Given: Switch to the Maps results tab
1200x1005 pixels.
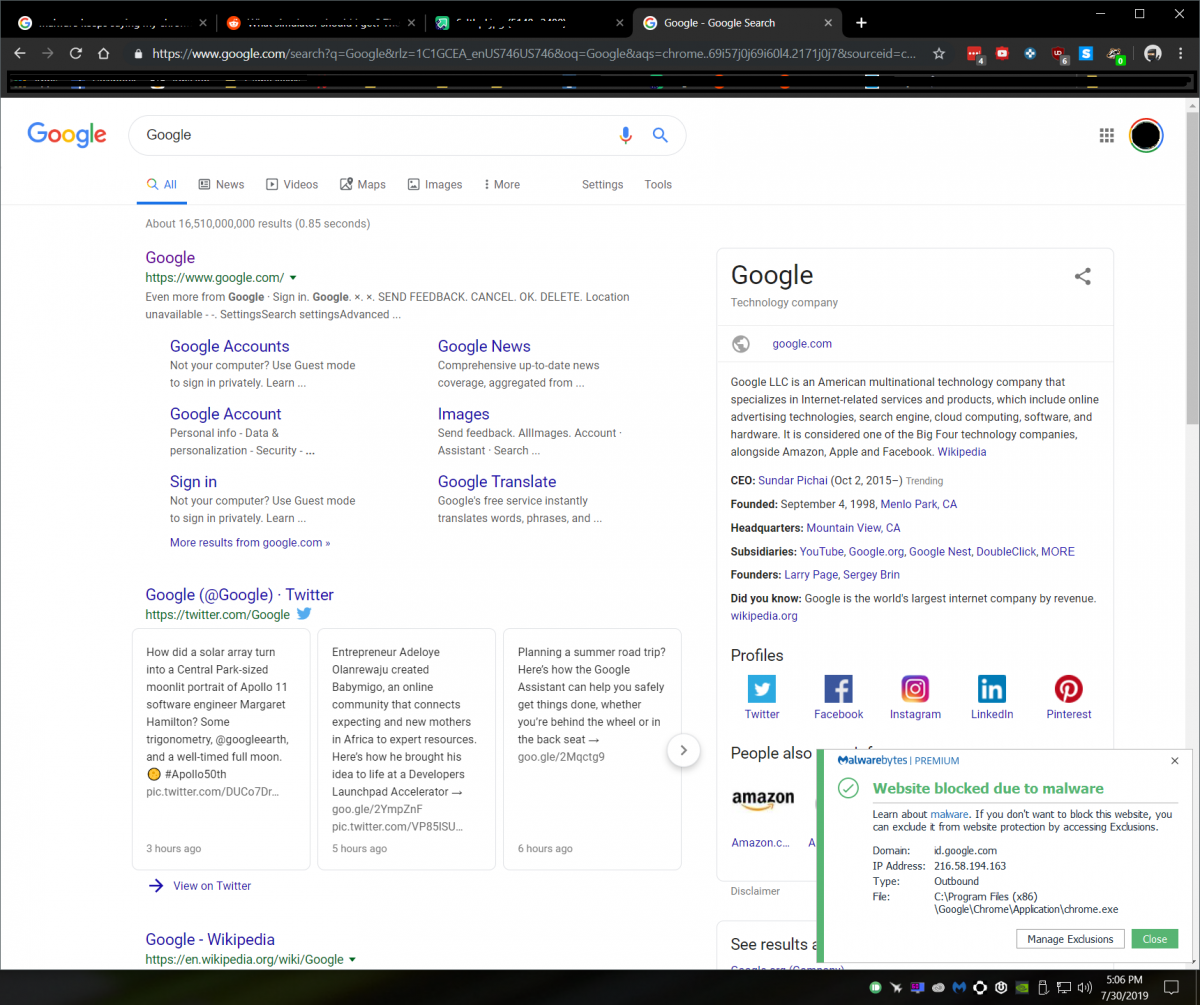Looking at the screenshot, I should [x=363, y=184].
